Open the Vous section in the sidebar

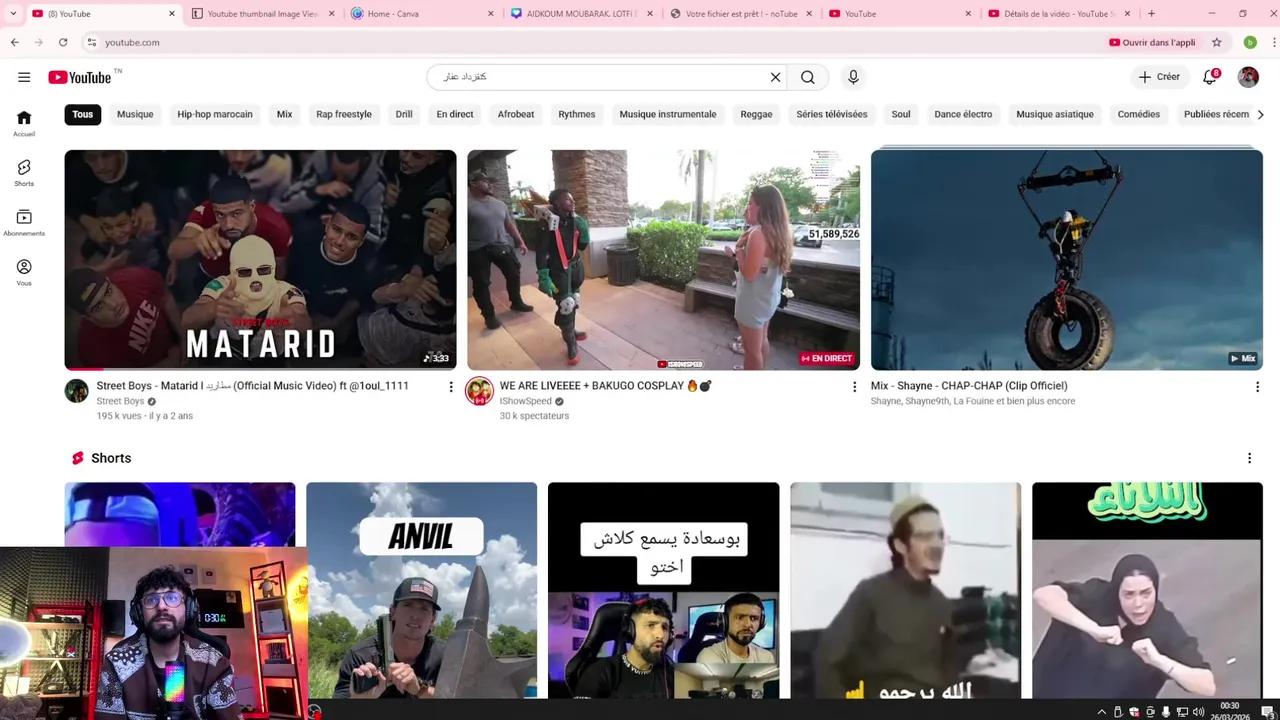(x=24, y=273)
